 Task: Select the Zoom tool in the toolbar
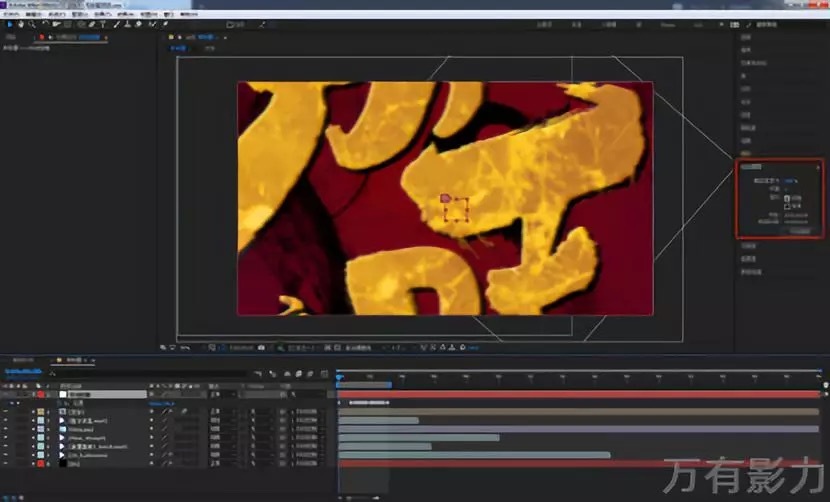point(32,24)
